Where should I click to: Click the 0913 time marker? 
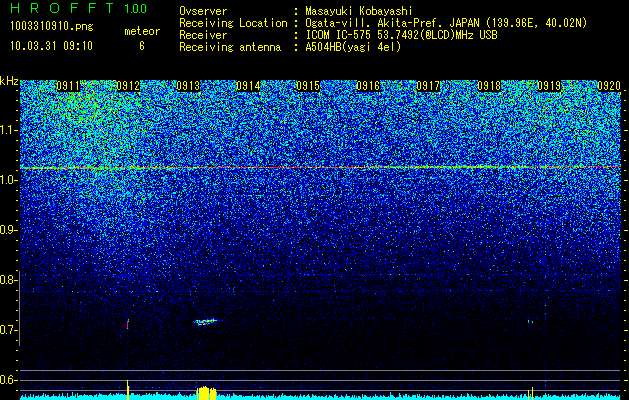click(x=188, y=86)
